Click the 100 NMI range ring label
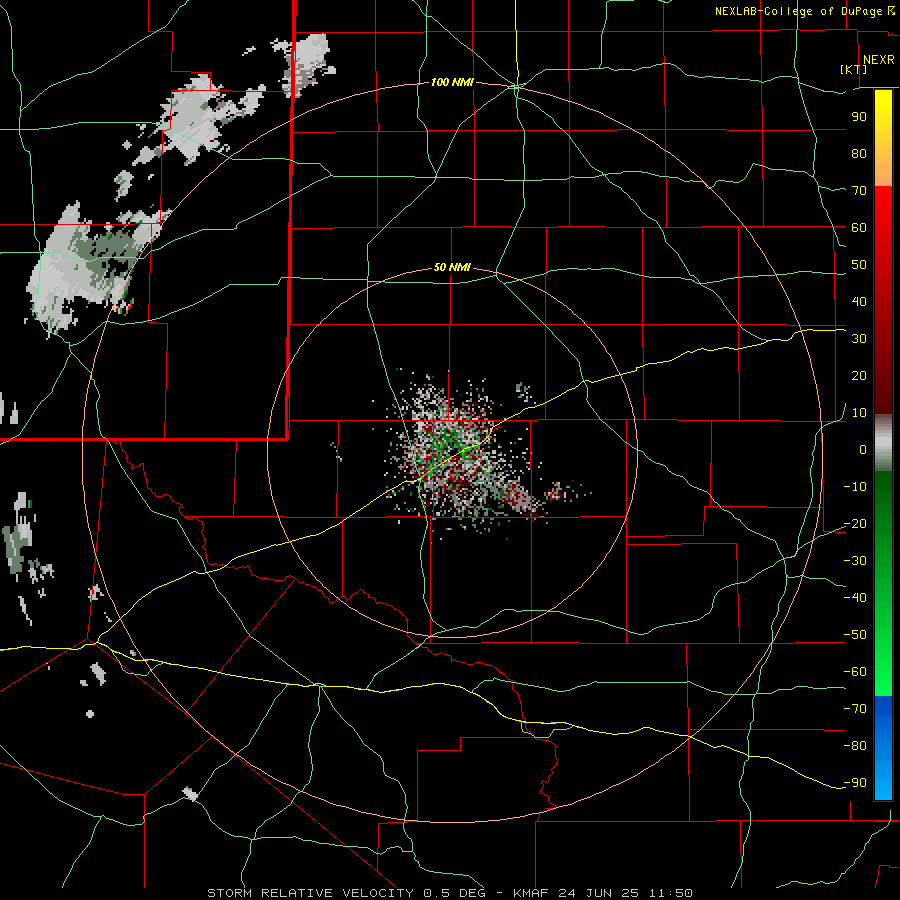 [452, 82]
